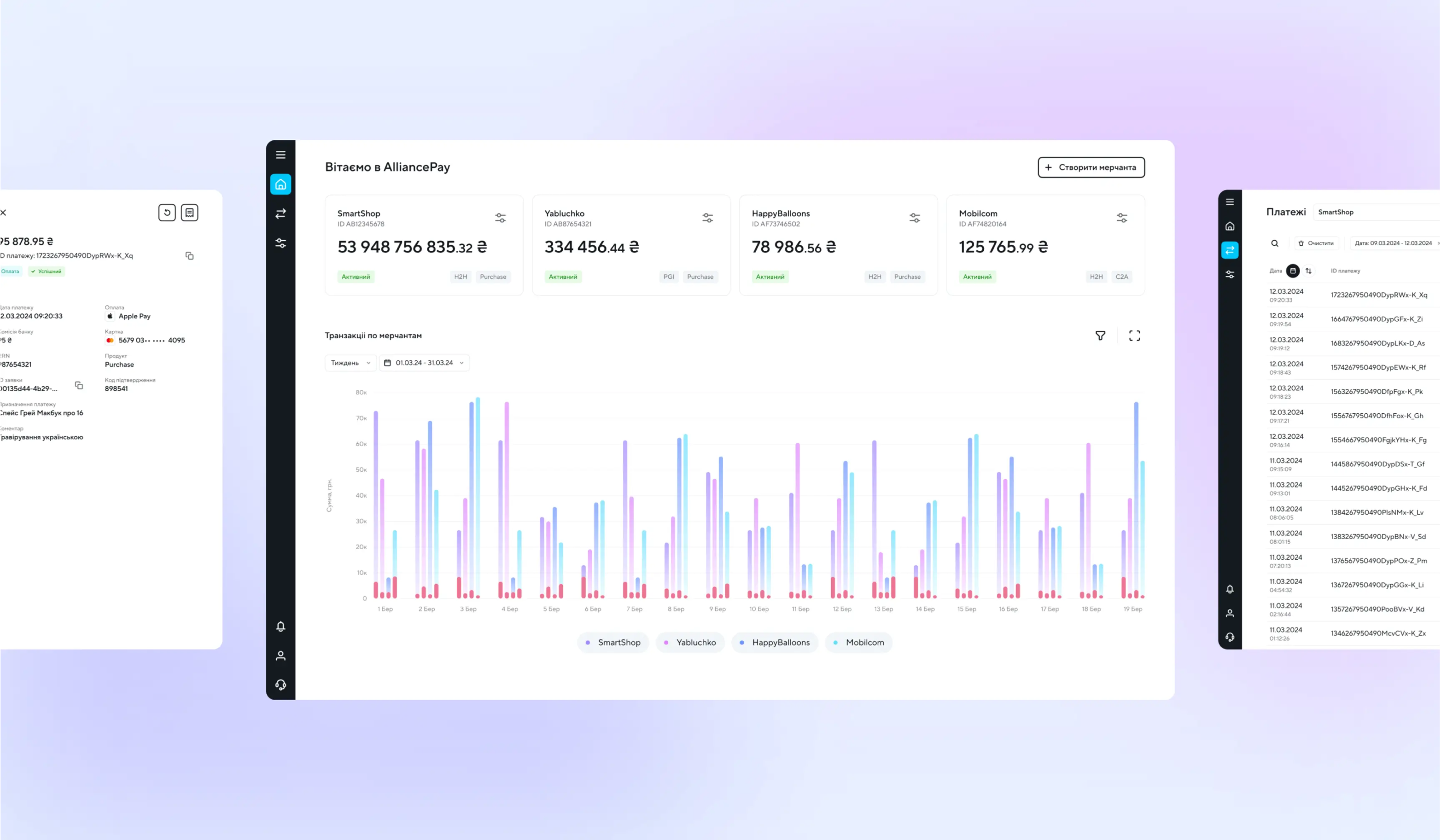Open the Yabluchko merchant card
The width and height of the screenshot is (1440, 840).
click(631, 245)
